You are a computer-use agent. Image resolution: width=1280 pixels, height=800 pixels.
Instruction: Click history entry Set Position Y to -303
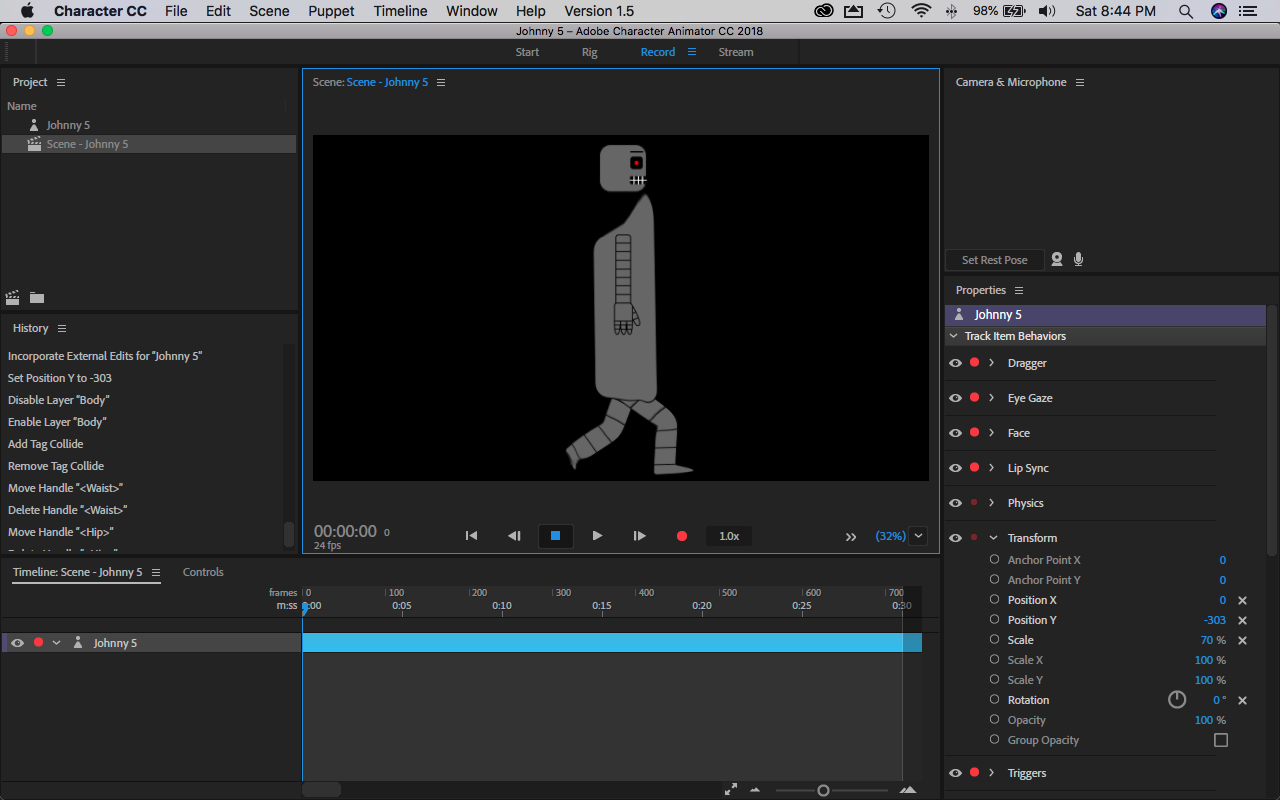coord(60,378)
